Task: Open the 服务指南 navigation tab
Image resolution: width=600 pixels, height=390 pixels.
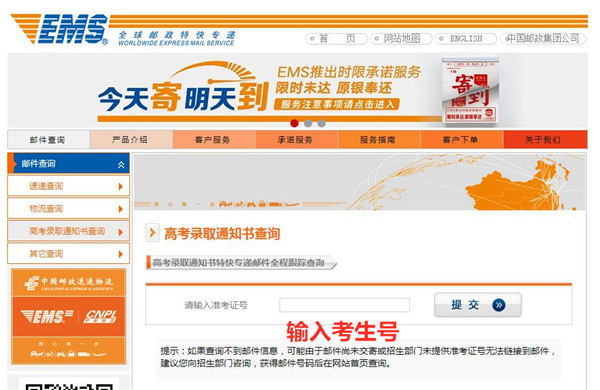Action: pyautogui.click(x=379, y=140)
